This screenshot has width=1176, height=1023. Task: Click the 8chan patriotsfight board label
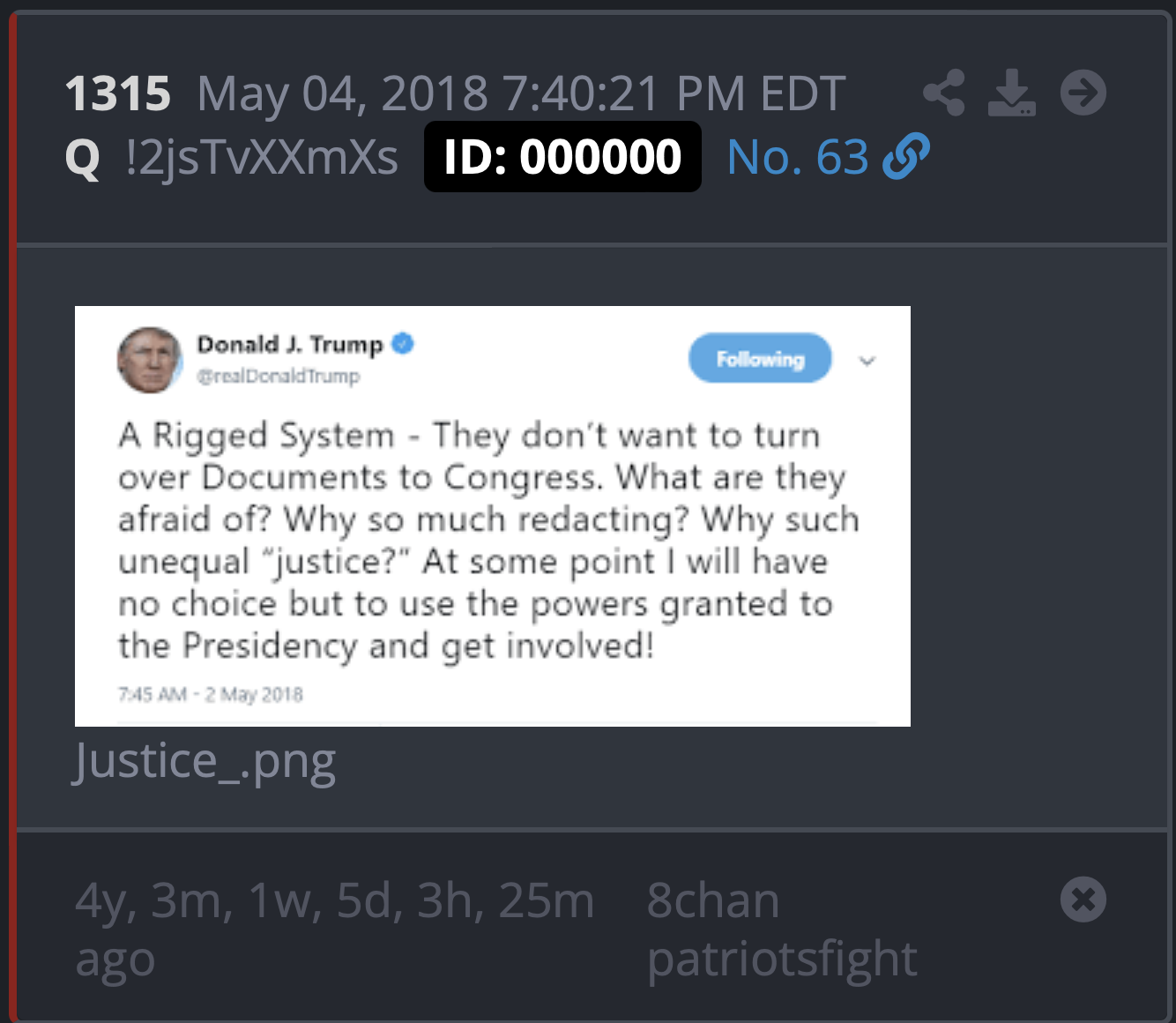[782, 929]
